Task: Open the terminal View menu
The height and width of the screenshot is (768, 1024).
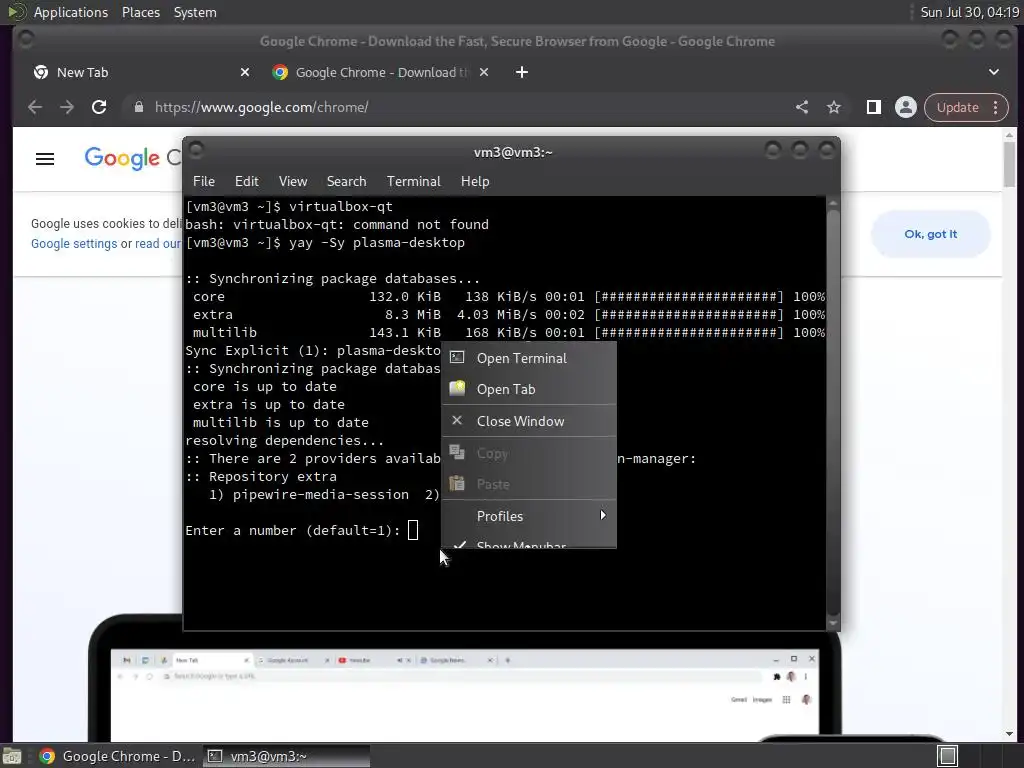Action: click(293, 182)
